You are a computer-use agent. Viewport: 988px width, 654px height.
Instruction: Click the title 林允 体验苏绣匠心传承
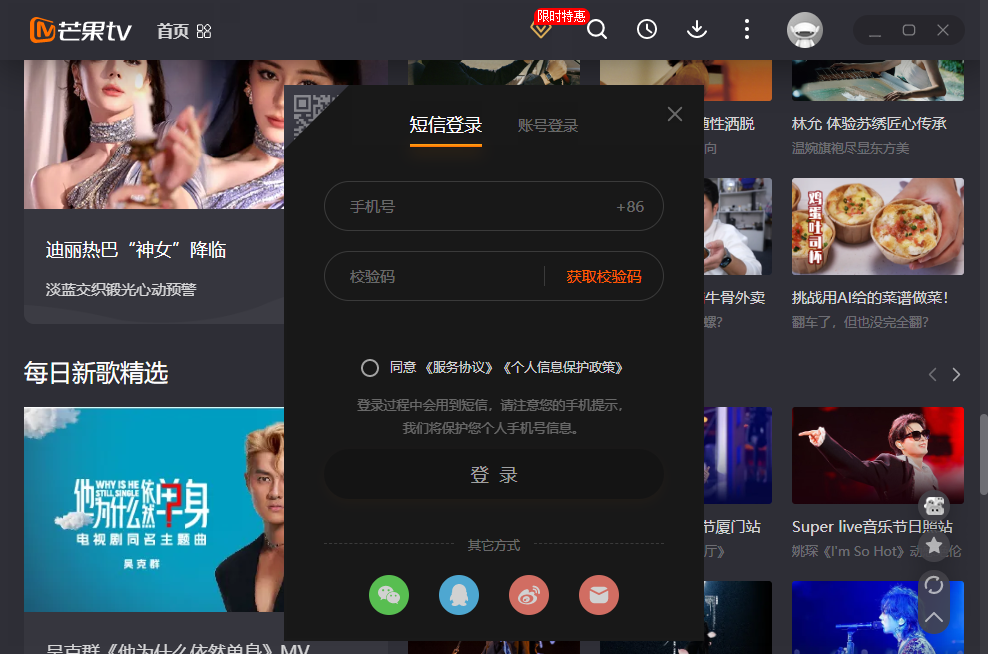click(869, 123)
